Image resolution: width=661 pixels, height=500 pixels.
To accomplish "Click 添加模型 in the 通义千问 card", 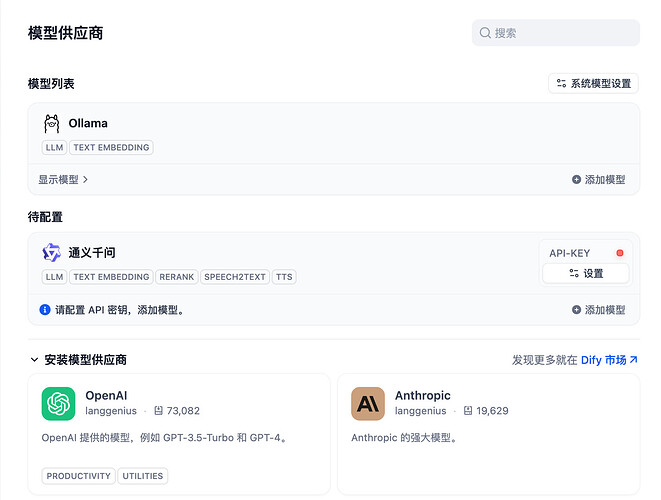I will pos(598,310).
